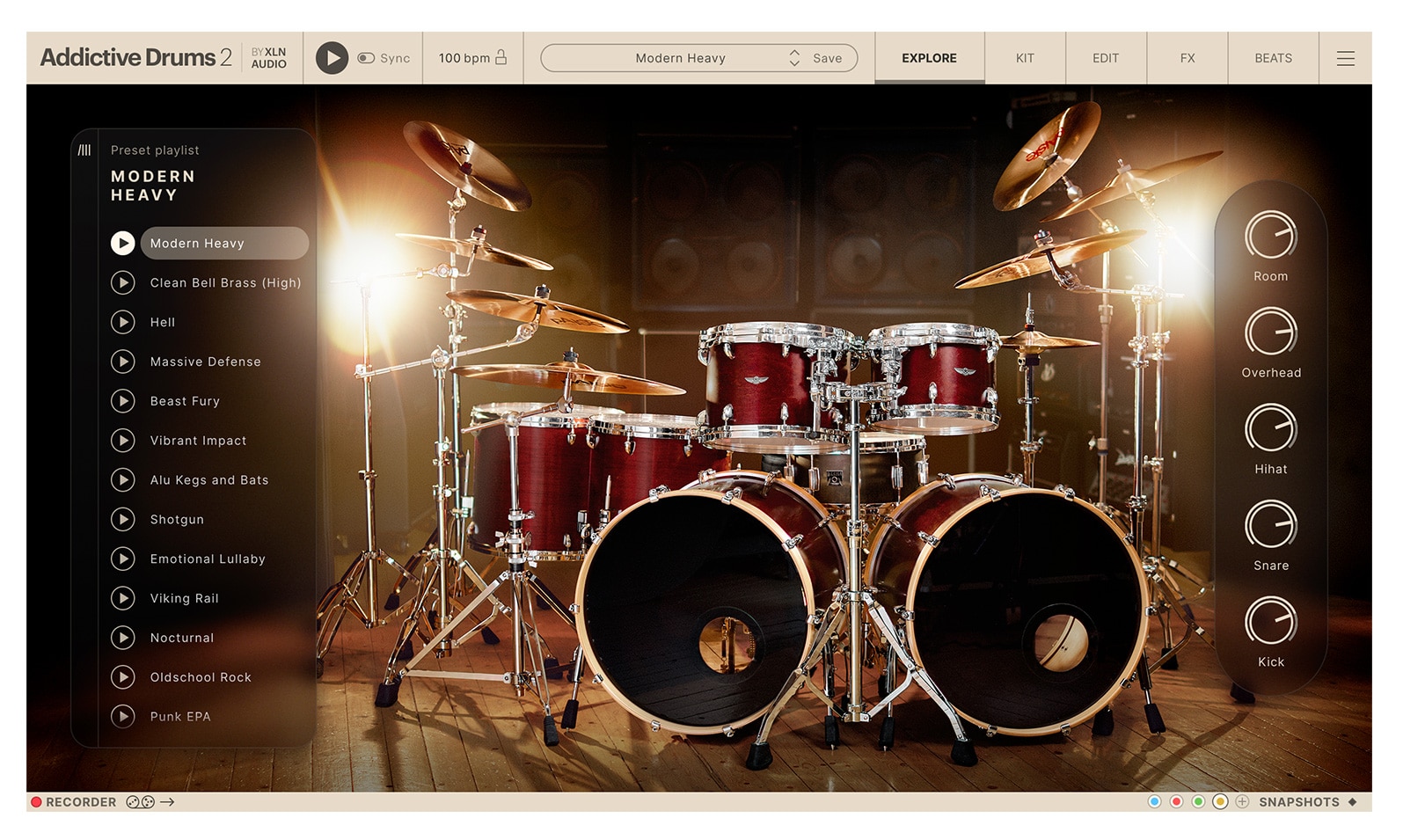1425x840 pixels.
Task: Switch to the EDIT tab
Action: pos(1106,58)
